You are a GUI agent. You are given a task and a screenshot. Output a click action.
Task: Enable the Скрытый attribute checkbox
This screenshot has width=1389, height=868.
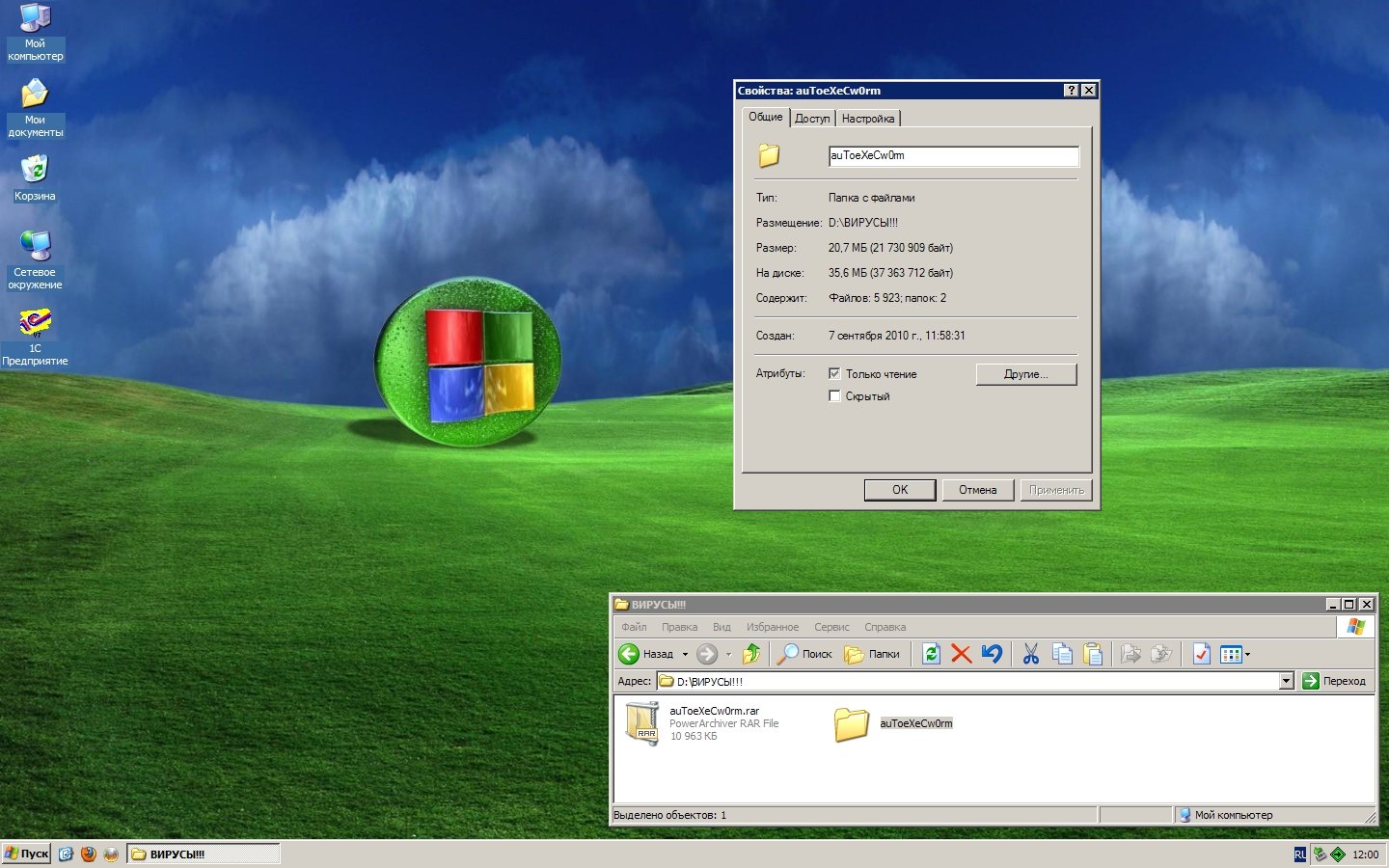[834, 395]
